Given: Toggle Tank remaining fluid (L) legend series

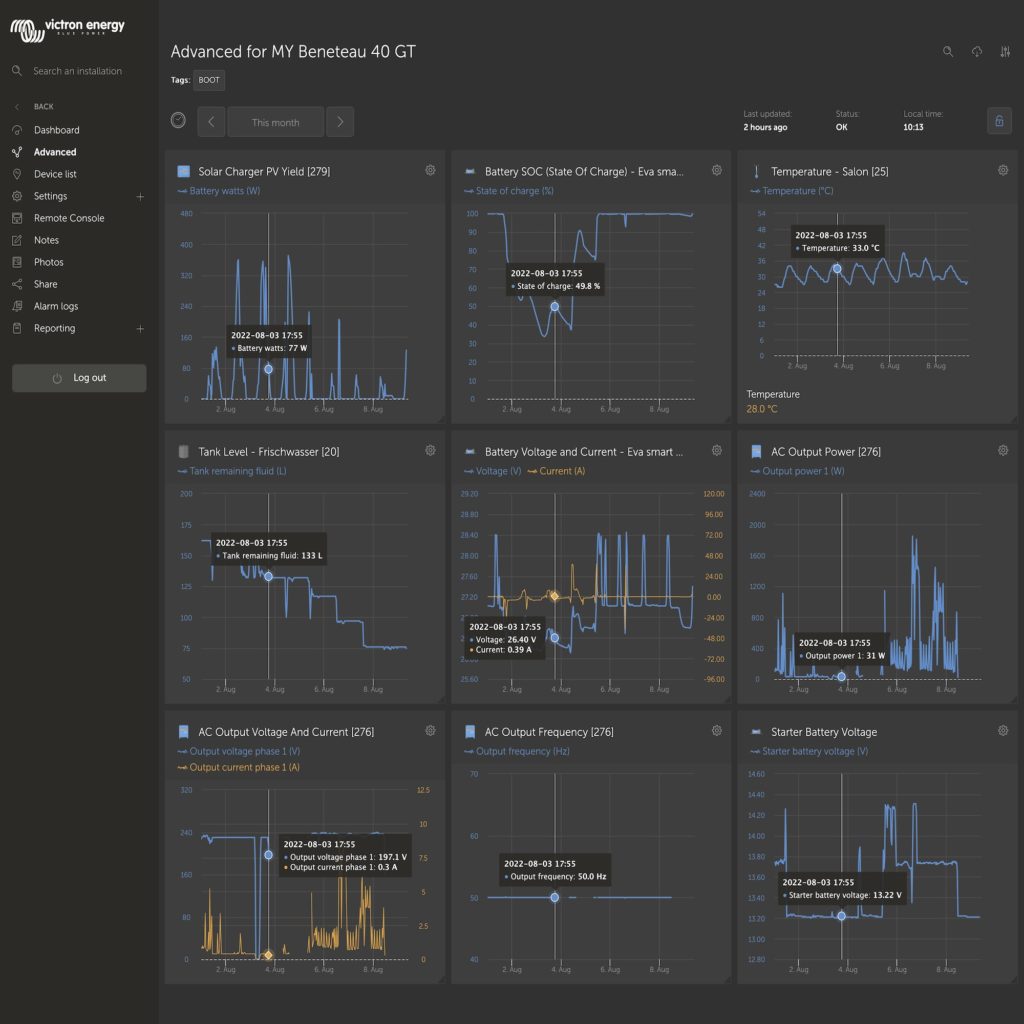Looking at the screenshot, I should [x=232, y=471].
